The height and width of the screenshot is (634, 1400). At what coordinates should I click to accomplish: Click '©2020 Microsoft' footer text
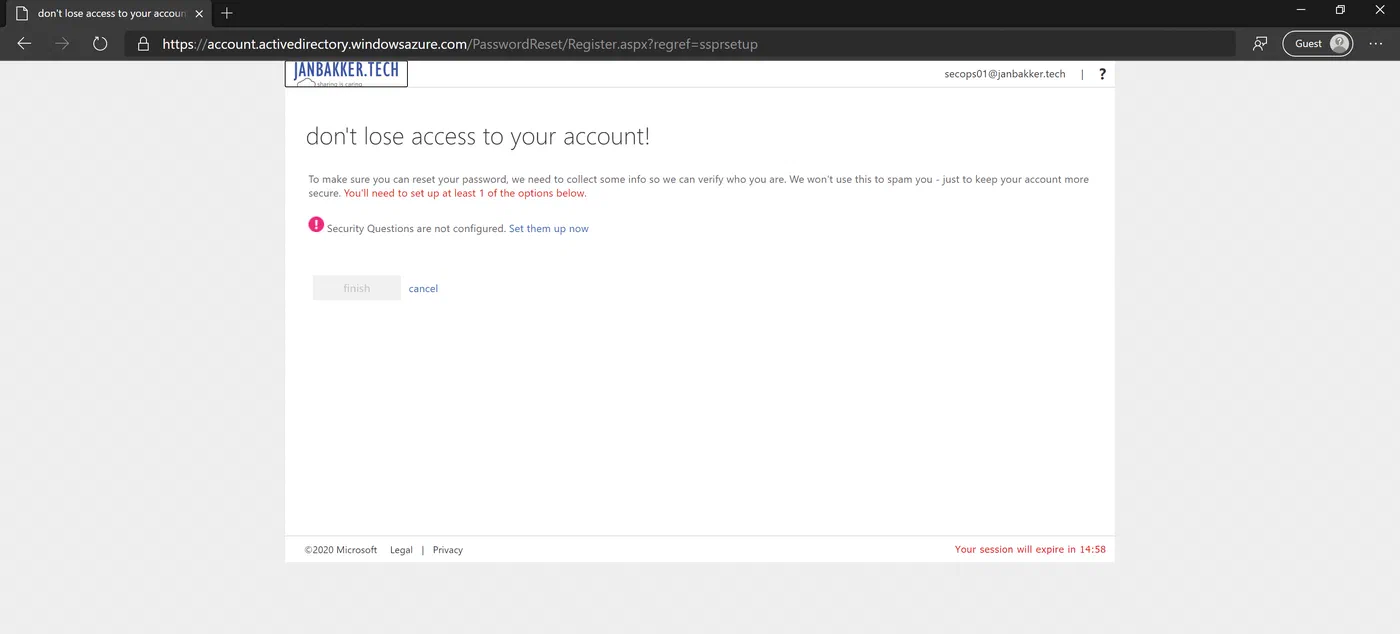click(341, 550)
